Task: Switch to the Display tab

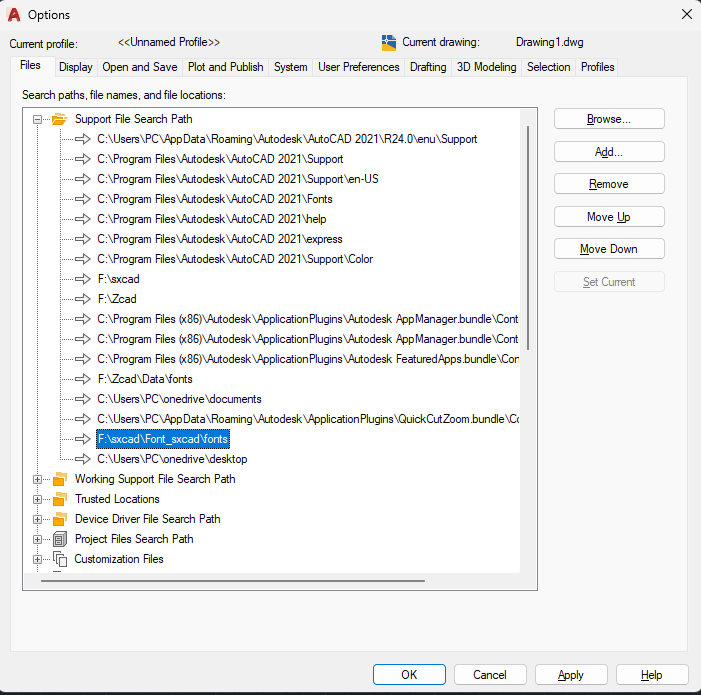Action: (75, 67)
